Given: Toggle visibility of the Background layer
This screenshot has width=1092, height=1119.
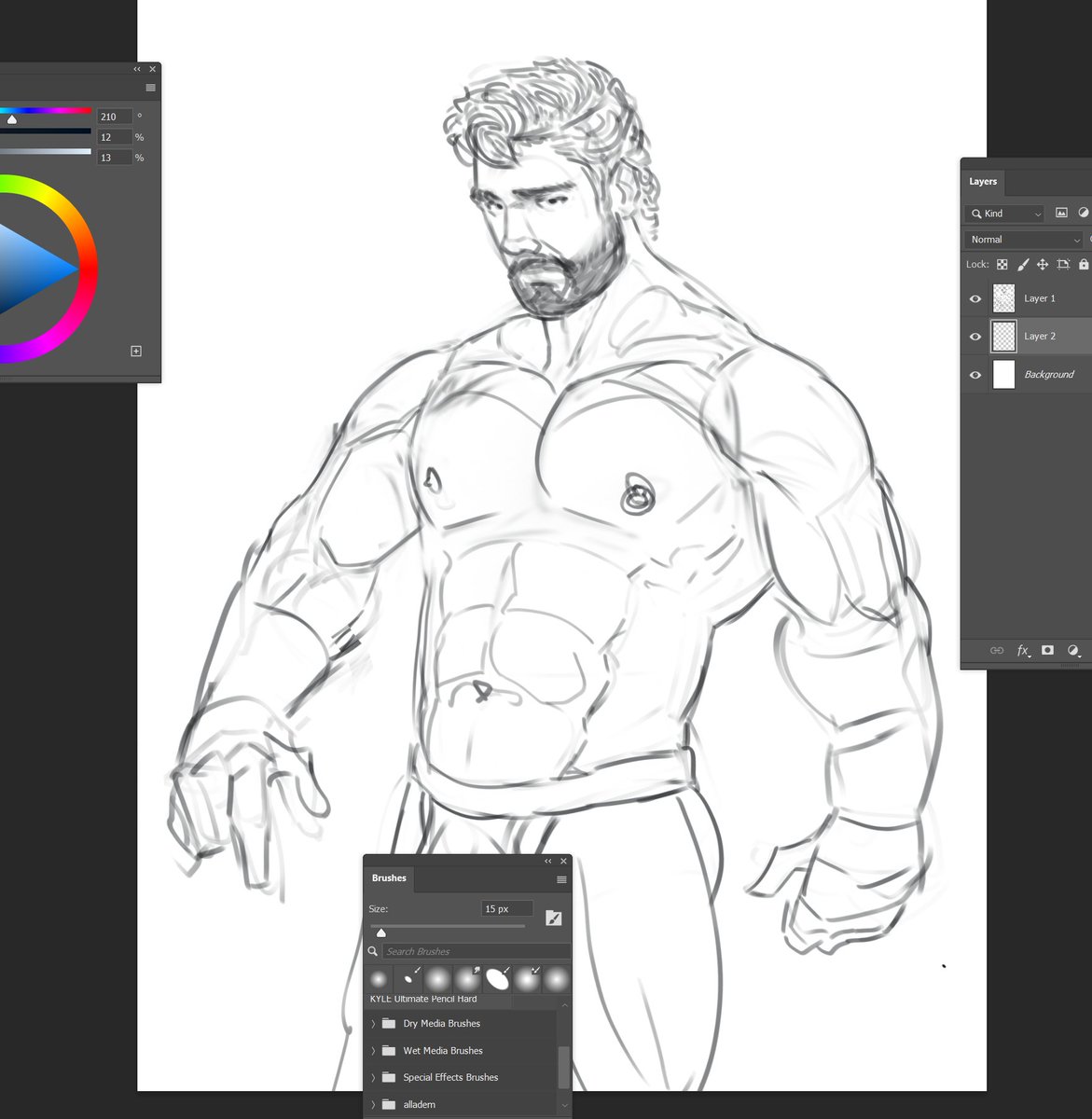Looking at the screenshot, I should click(975, 375).
